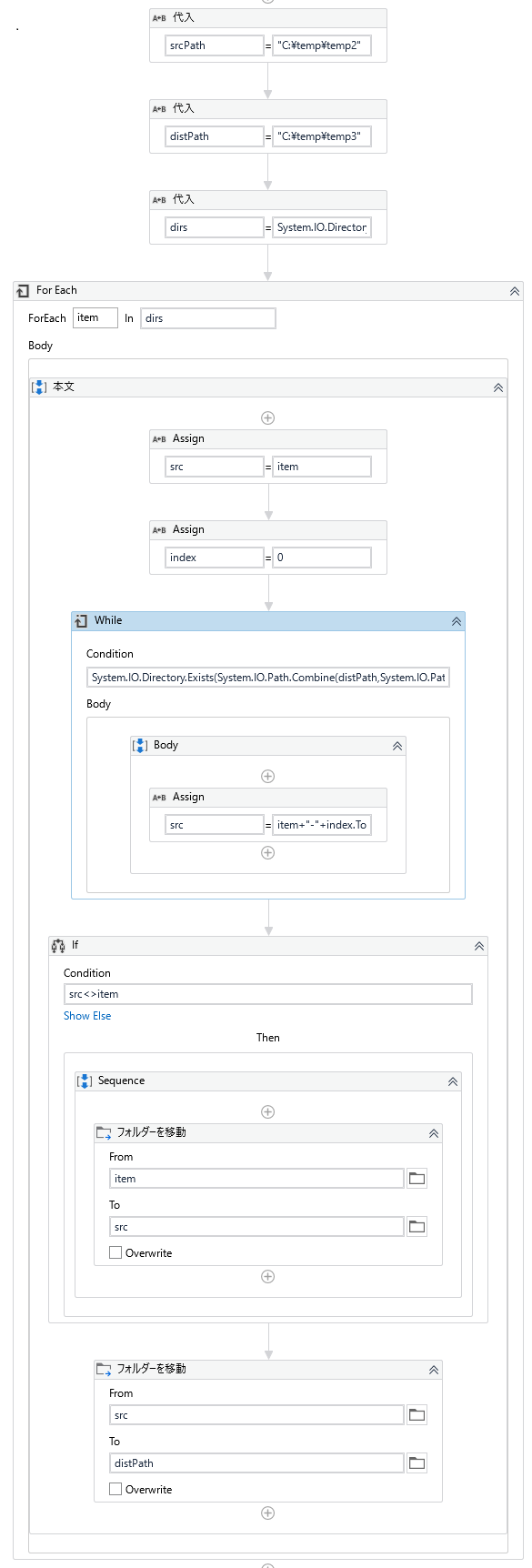The width and height of the screenshot is (532, 1568).
Task: Enable Overwrite in the final move folder activity
Action: [115, 1489]
